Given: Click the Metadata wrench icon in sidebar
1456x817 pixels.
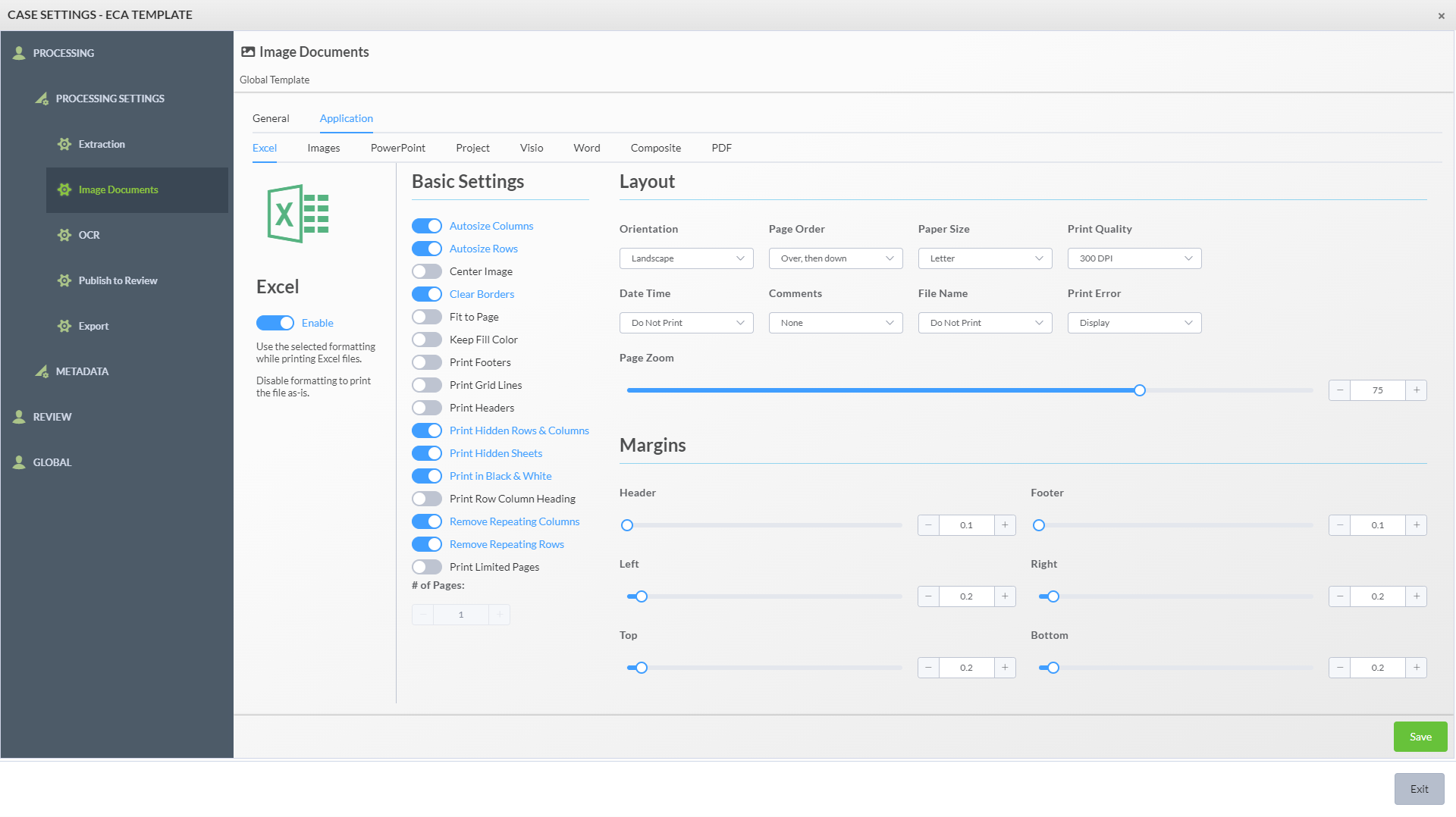Looking at the screenshot, I should pos(42,371).
